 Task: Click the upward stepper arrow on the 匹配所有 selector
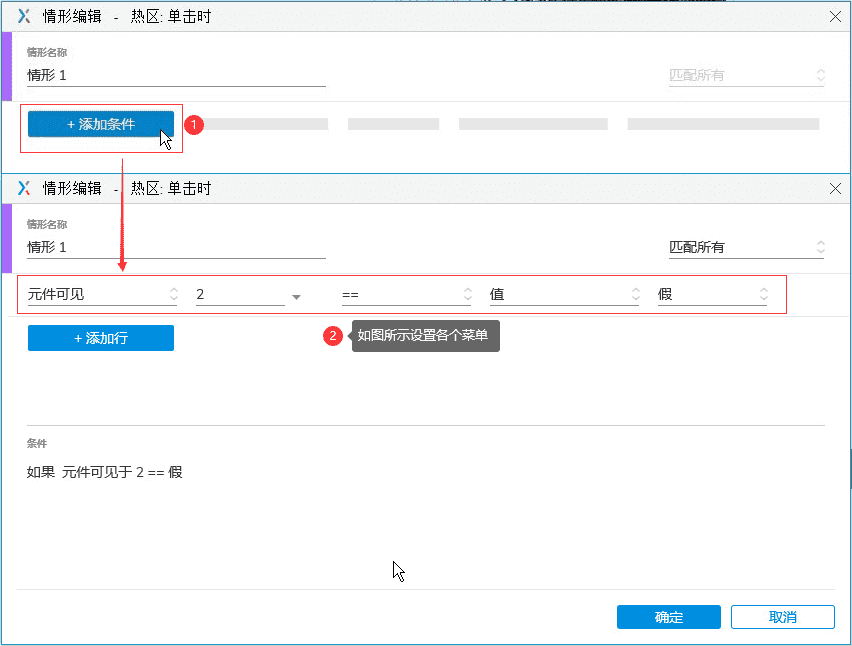(x=820, y=243)
